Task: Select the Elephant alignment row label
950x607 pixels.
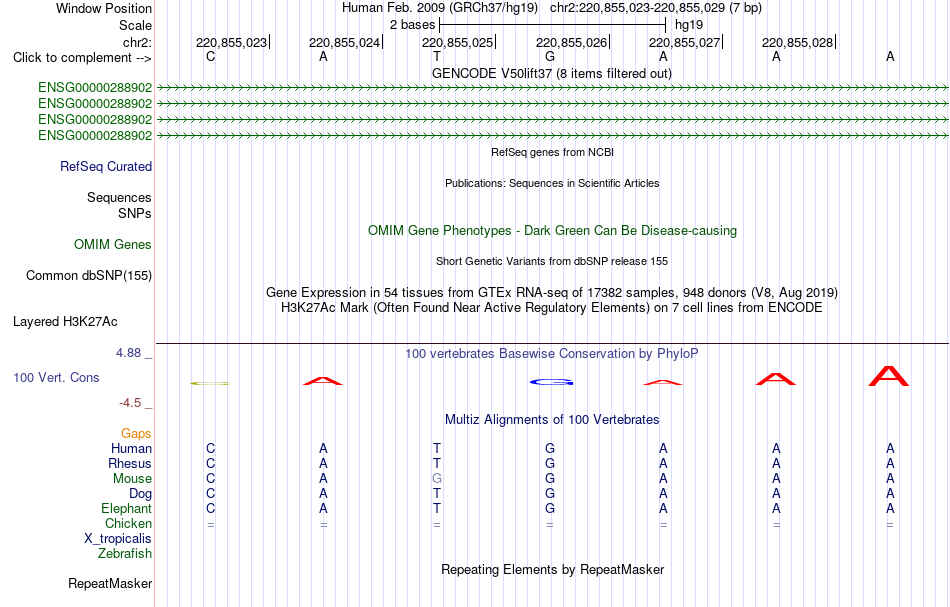Action: tap(127, 508)
